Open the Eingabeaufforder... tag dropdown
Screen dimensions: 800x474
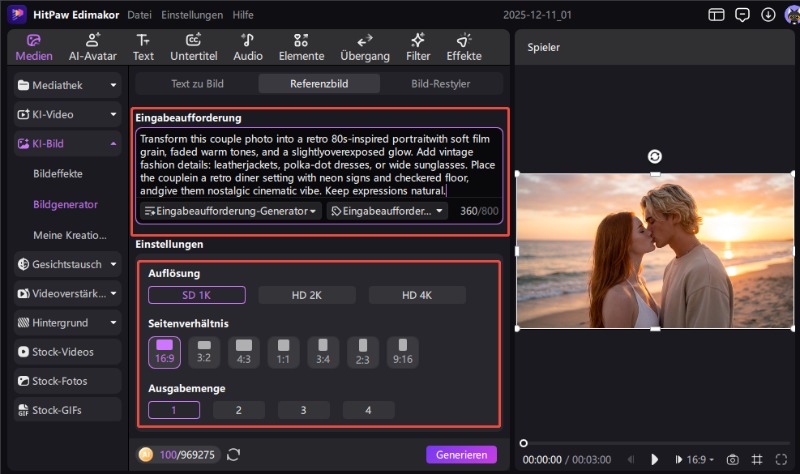point(387,211)
